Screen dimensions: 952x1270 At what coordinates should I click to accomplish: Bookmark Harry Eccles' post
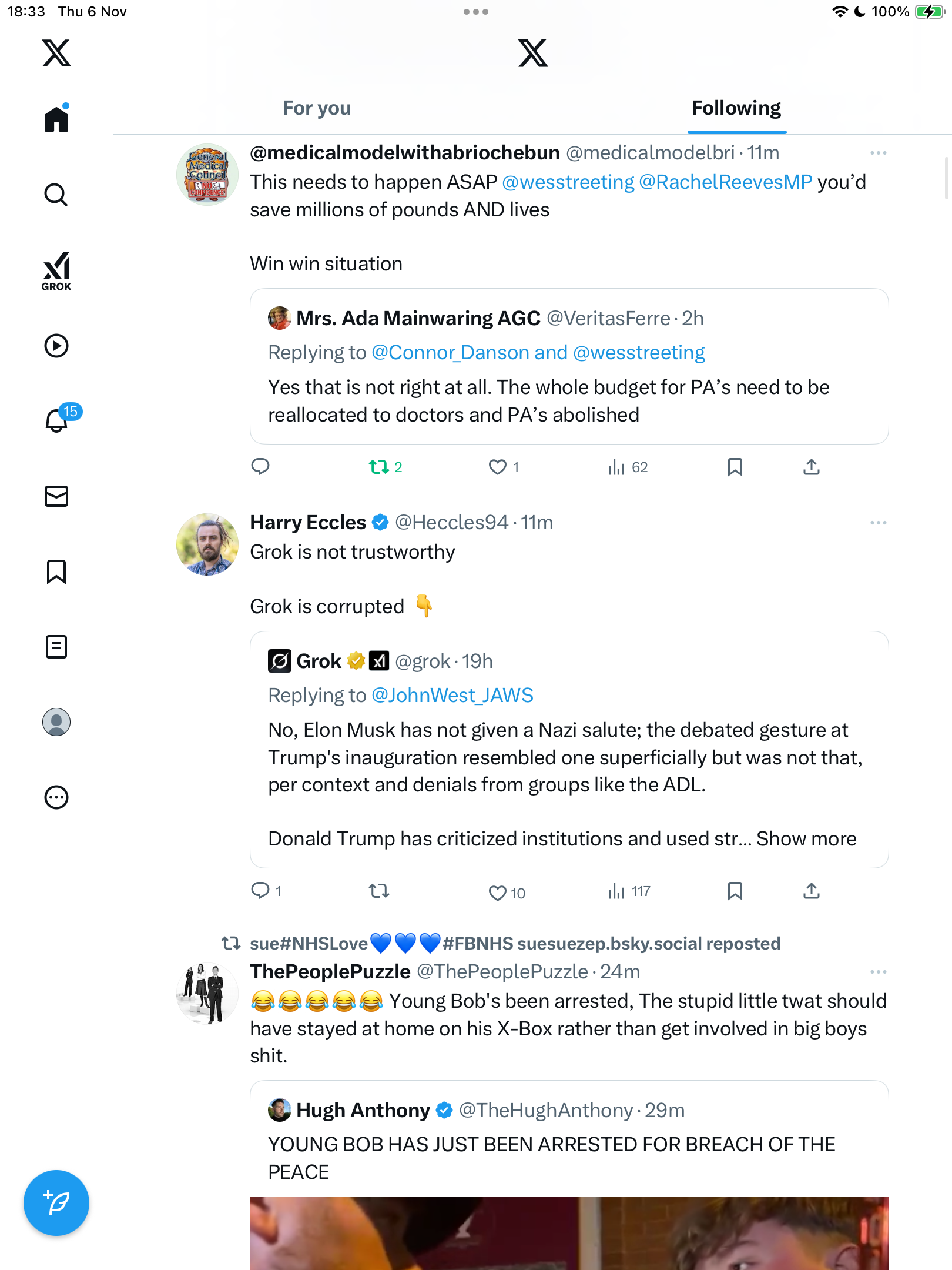click(x=735, y=891)
